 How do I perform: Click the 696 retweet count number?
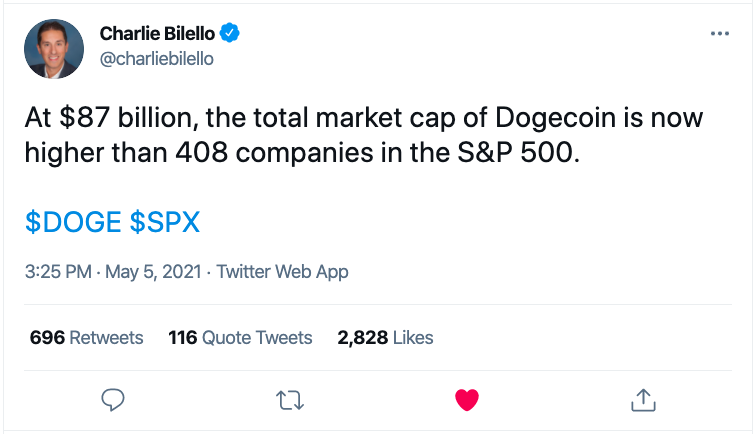[x=47, y=337]
